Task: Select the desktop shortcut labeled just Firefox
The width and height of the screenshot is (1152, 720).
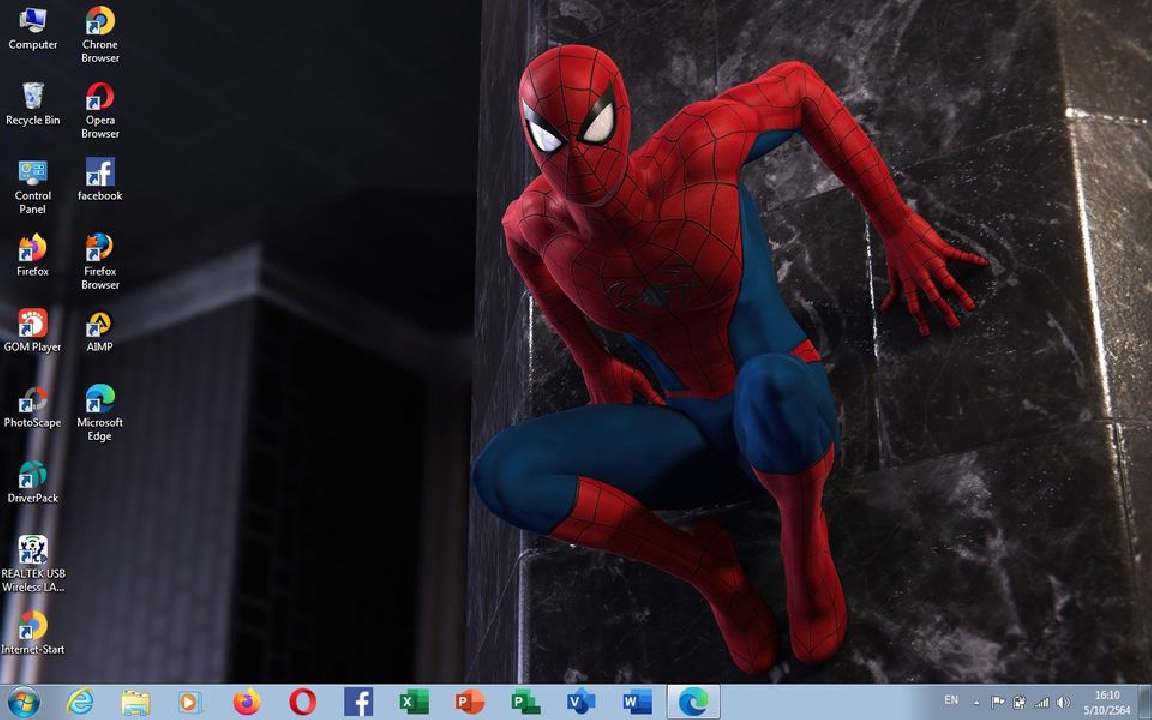Action: tap(32, 256)
